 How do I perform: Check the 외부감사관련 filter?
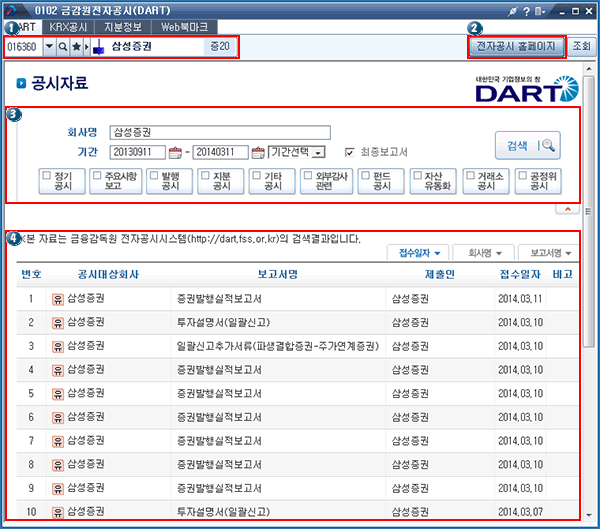tap(308, 176)
